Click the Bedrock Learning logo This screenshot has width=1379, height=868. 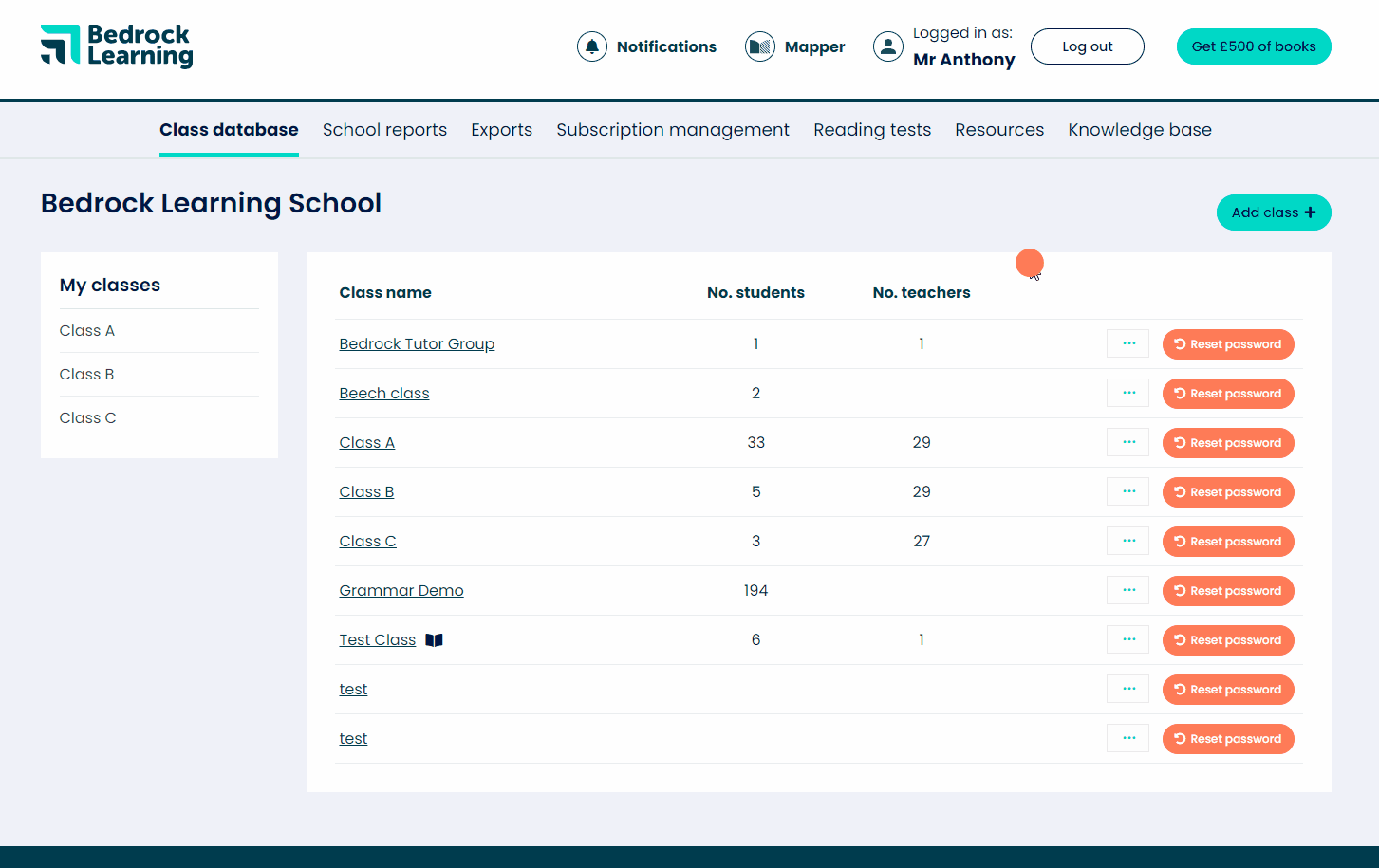[x=117, y=46]
